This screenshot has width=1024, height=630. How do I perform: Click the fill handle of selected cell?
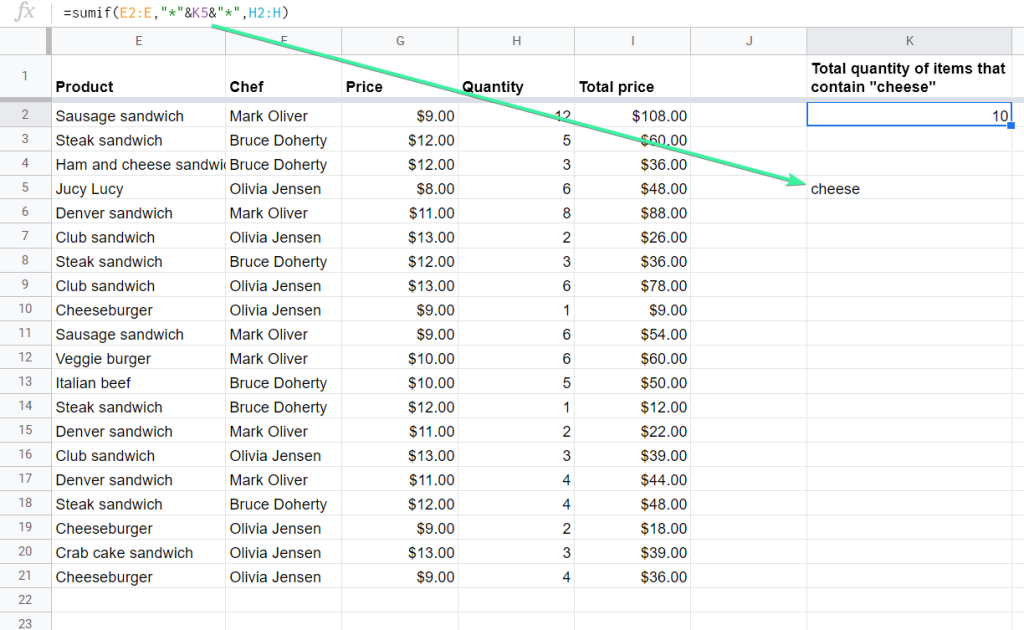coord(1011,125)
